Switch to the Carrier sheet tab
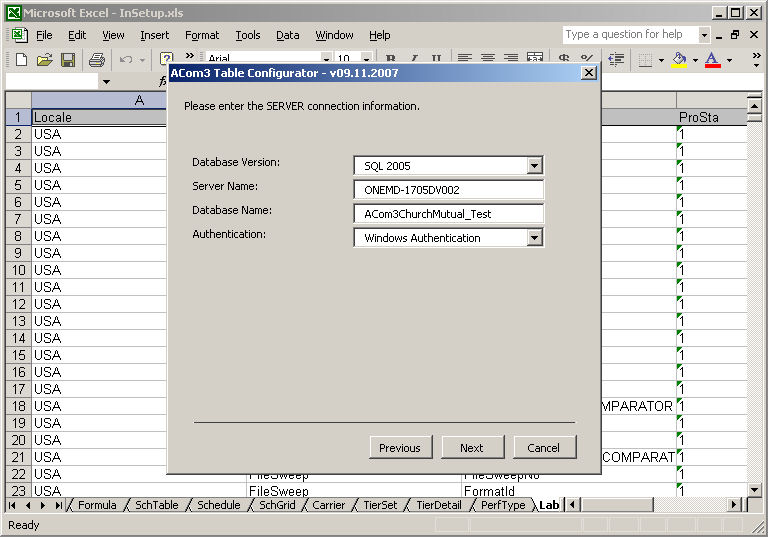768x537 pixels. (328, 505)
